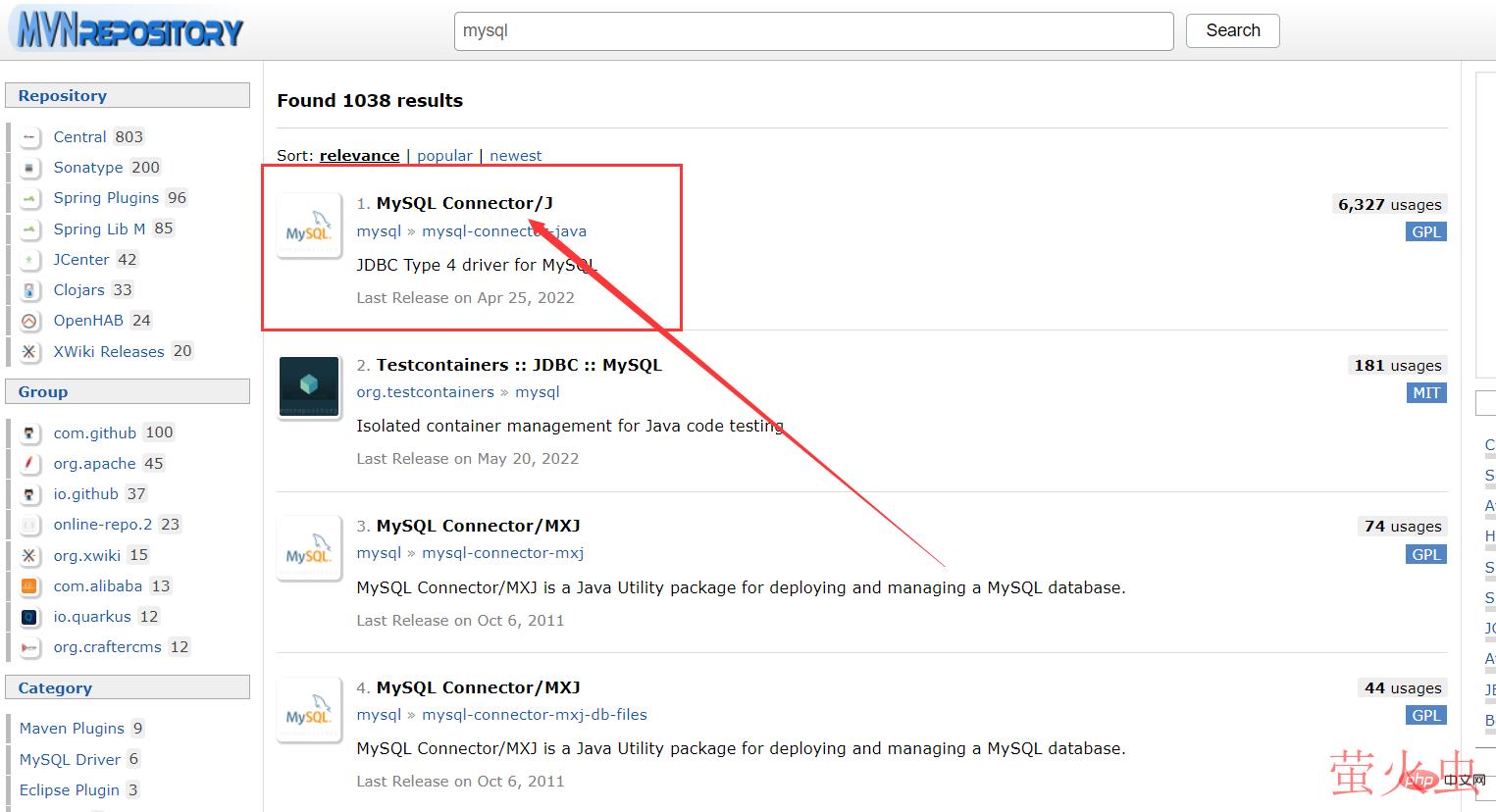Click the online-repo.2 group icon

point(29,525)
